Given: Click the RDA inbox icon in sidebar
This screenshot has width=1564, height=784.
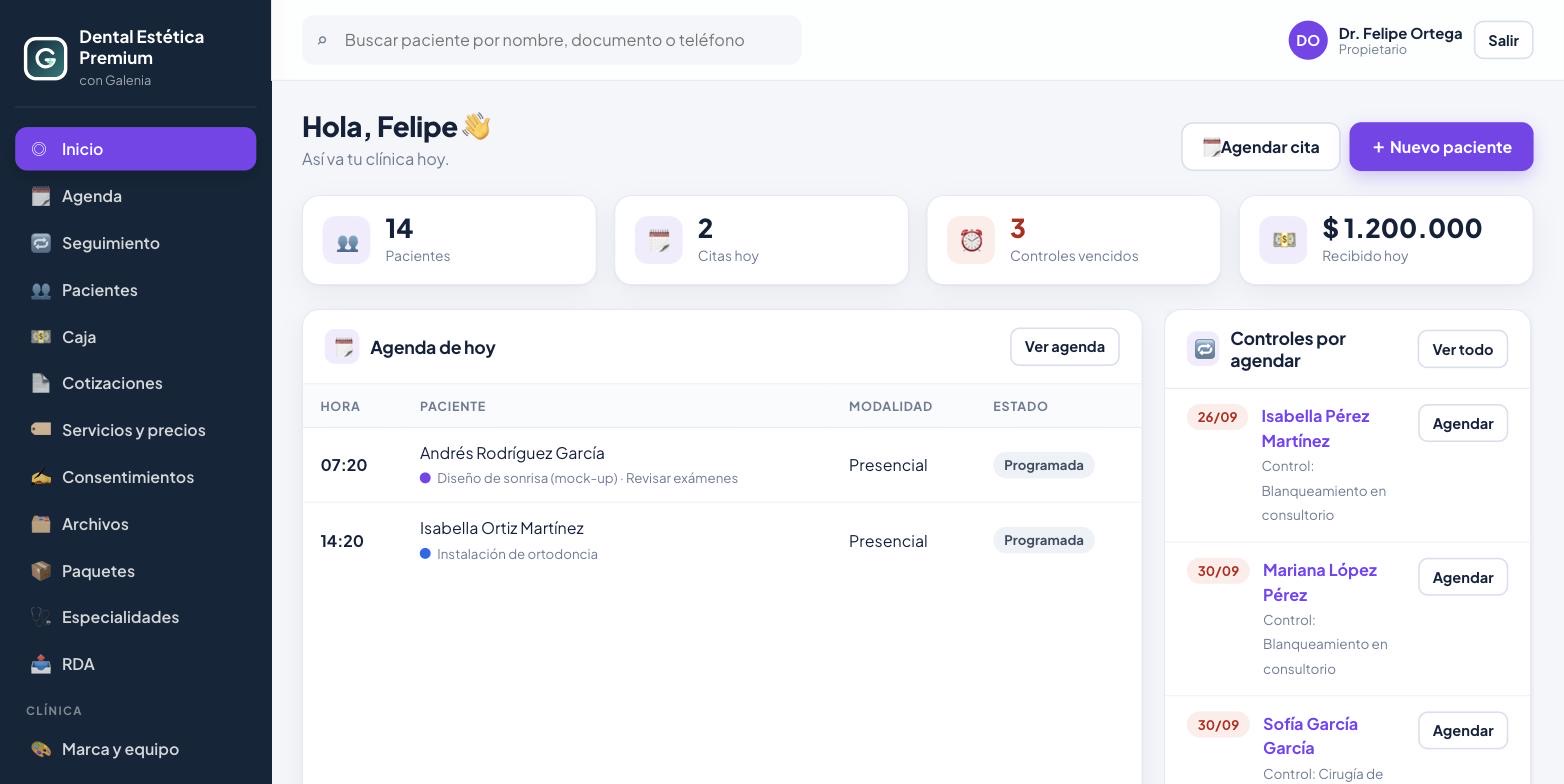Looking at the screenshot, I should click(x=40, y=664).
